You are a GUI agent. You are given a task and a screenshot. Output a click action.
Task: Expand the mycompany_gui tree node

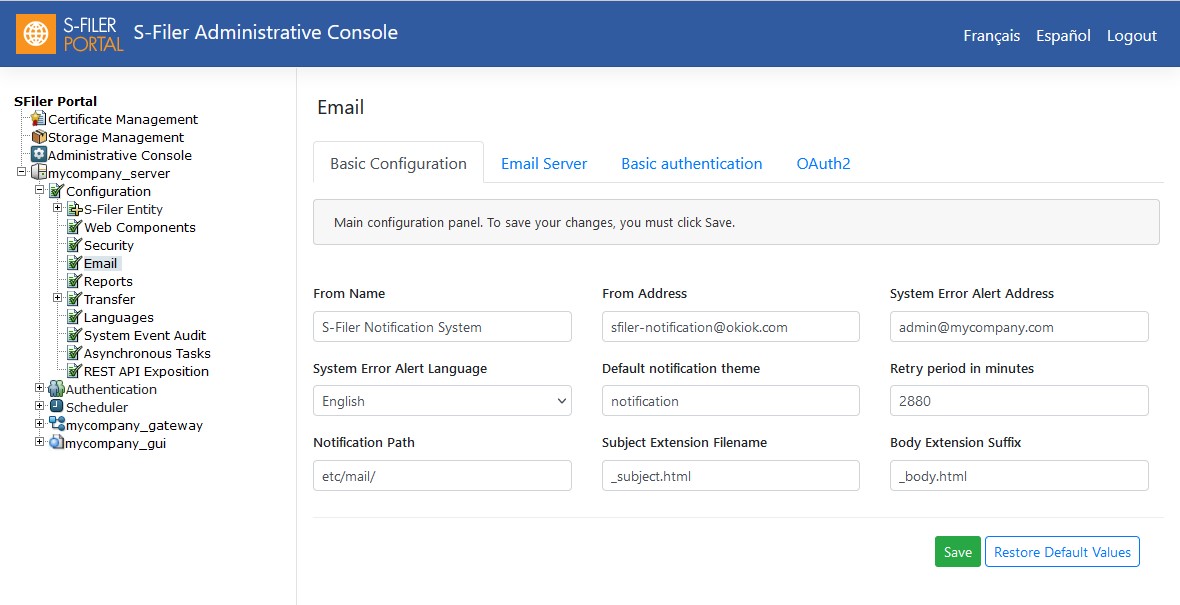(x=39, y=442)
